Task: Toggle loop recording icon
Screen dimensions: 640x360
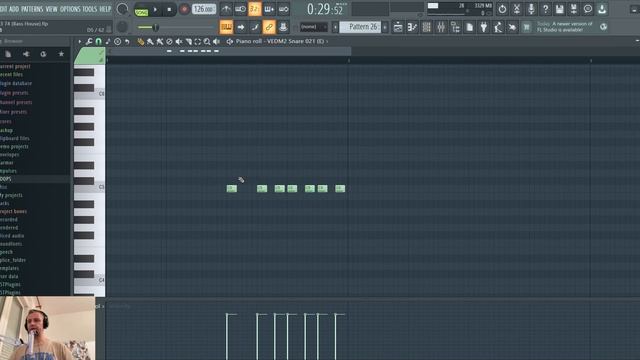Action: pos(283,9)
